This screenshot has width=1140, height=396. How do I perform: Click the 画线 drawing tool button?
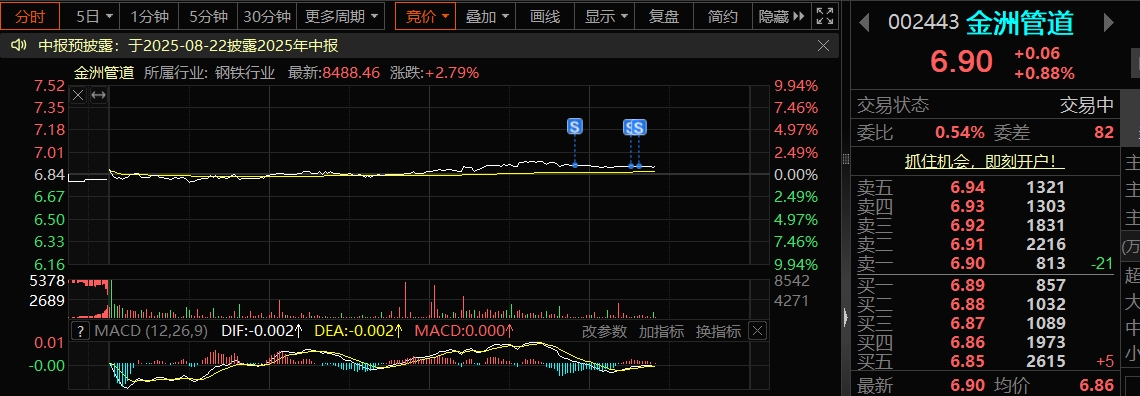545,16
